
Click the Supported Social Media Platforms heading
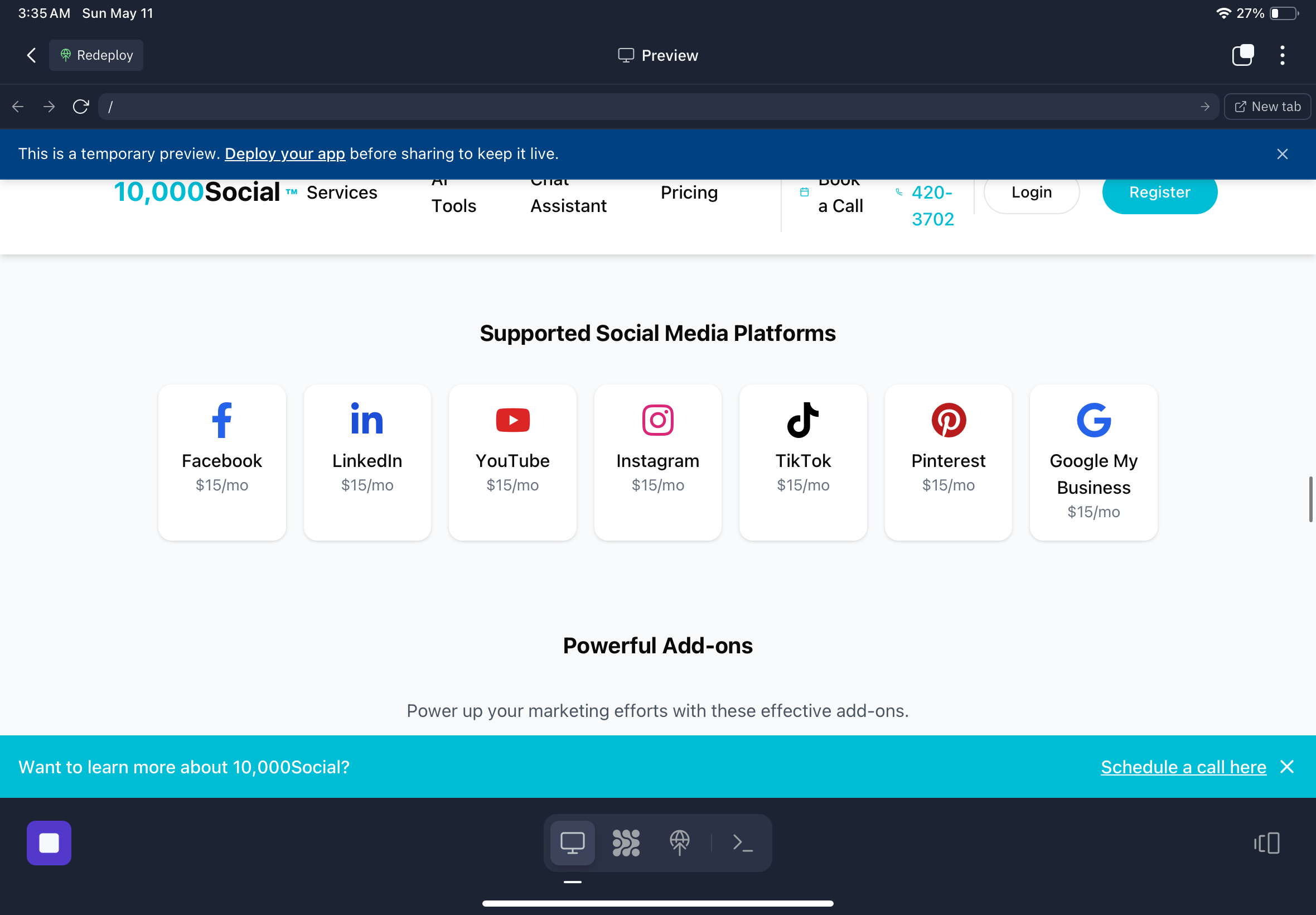point(657,333)
